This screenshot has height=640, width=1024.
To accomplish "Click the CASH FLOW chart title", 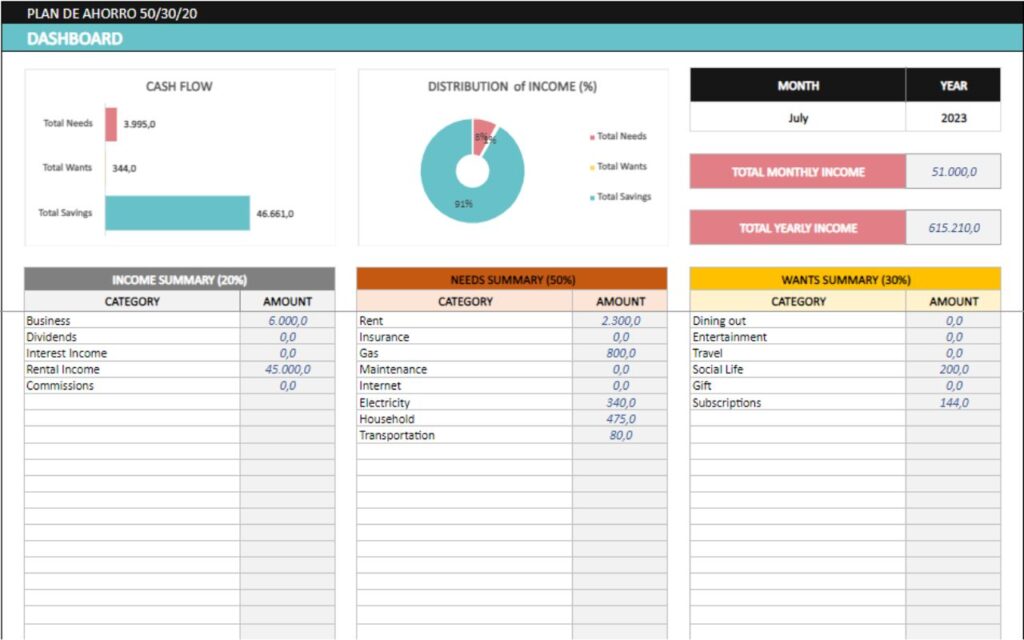I will pyautogui.click(x=179, y=86).
